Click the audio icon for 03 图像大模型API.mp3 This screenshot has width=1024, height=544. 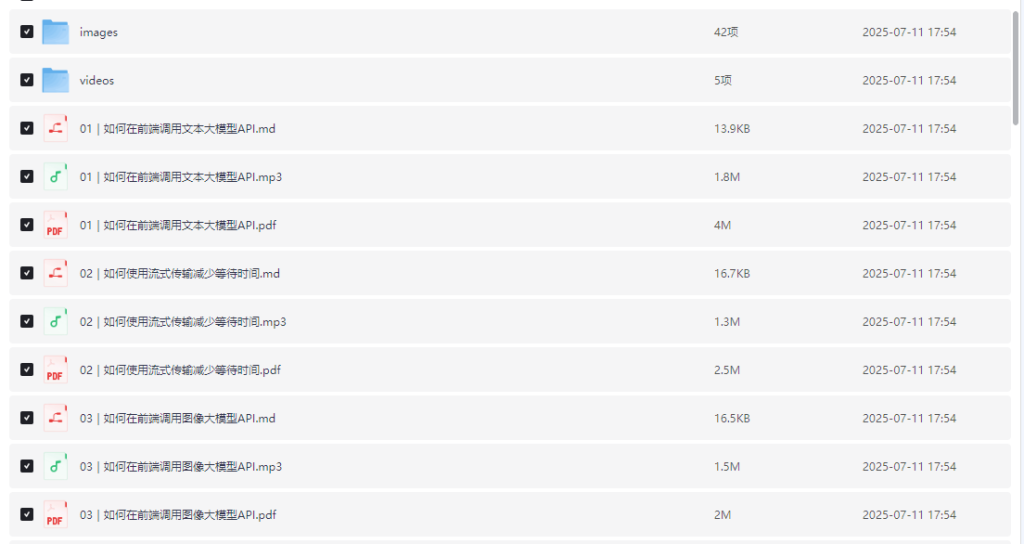[55, 466]
